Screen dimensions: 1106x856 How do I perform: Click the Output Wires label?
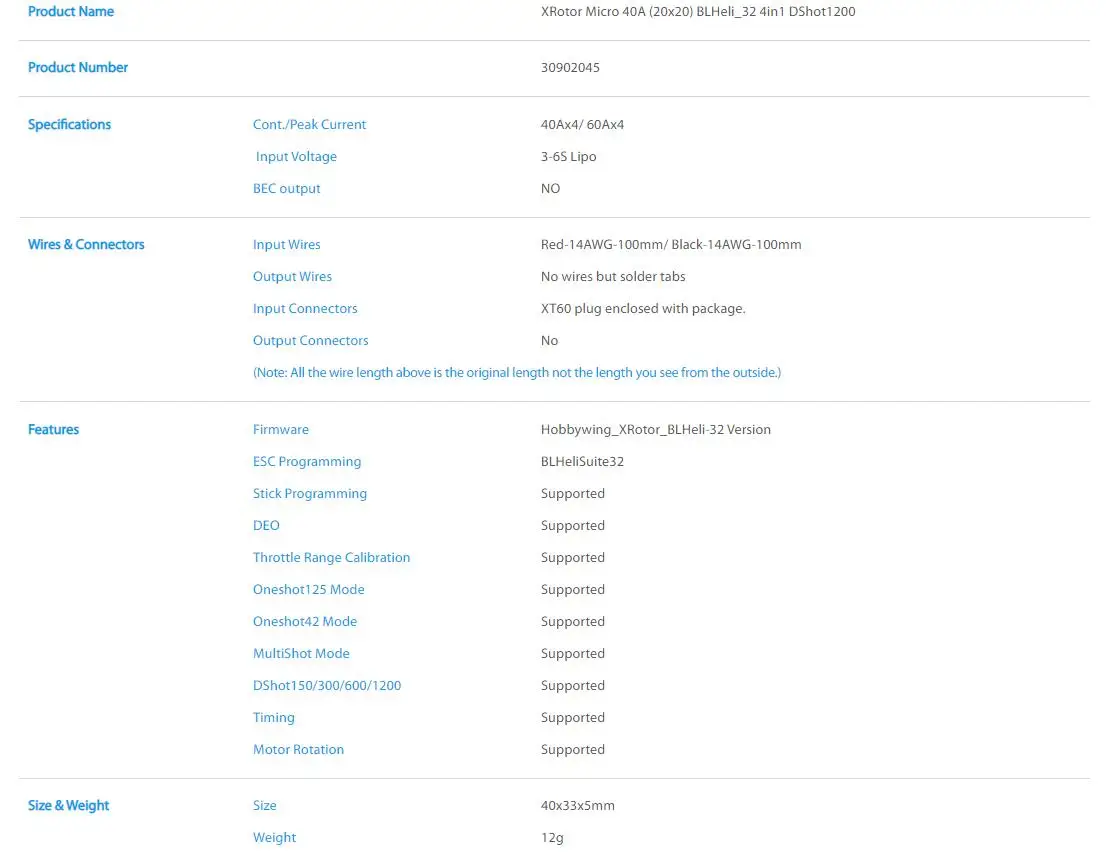click(x=292, y=276)
